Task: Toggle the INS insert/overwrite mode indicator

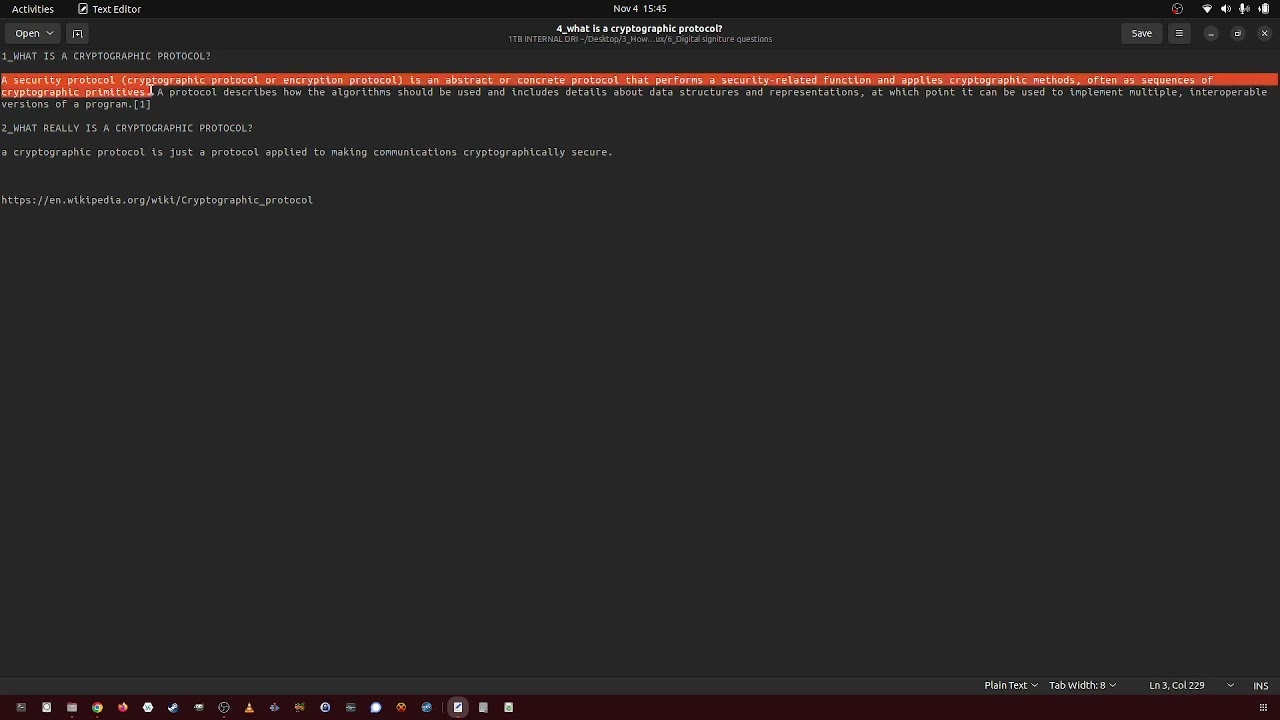Action: (x=1260, y=685)
